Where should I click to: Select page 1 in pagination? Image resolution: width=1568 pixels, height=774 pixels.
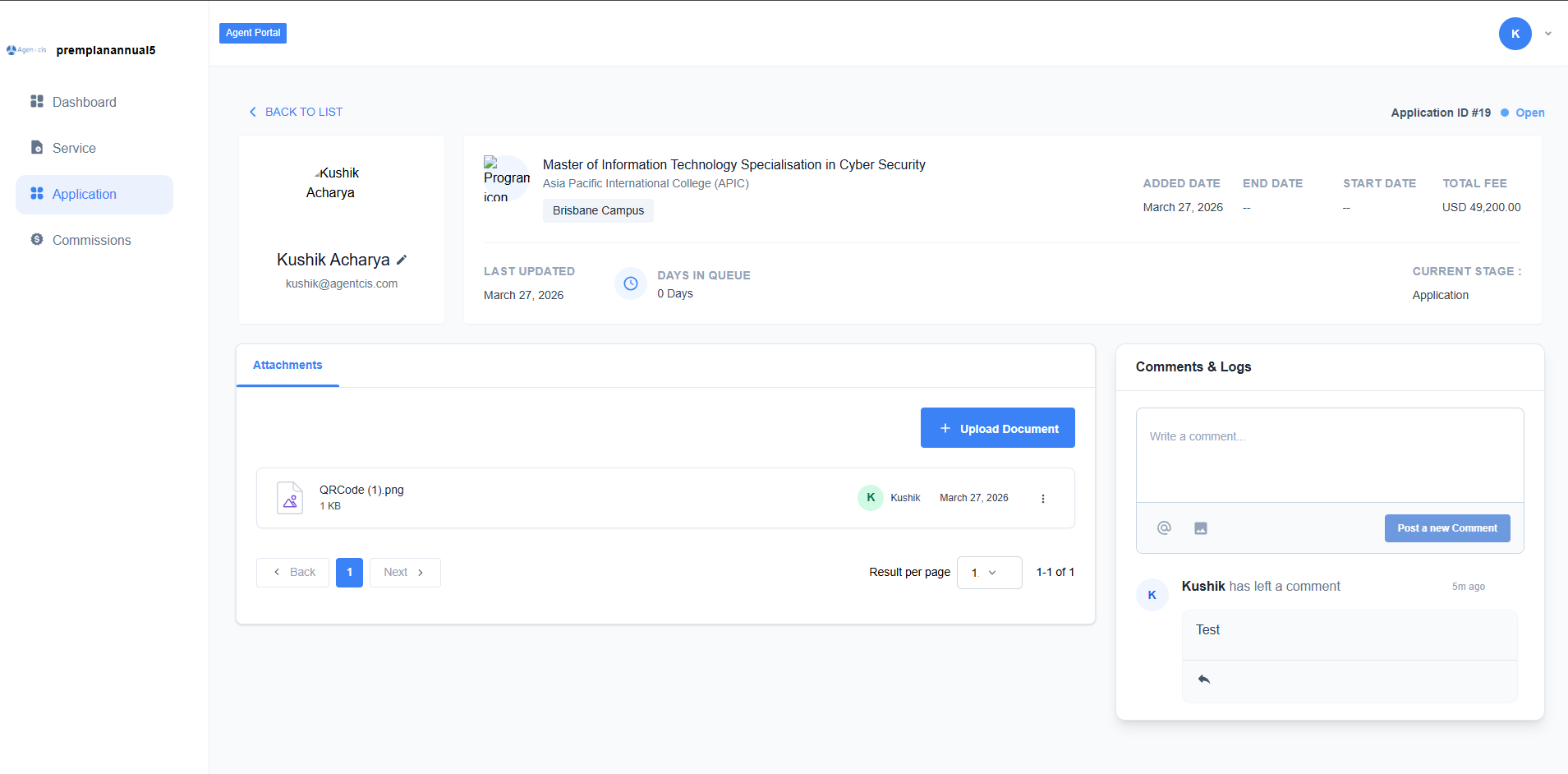tap(349, 573)
